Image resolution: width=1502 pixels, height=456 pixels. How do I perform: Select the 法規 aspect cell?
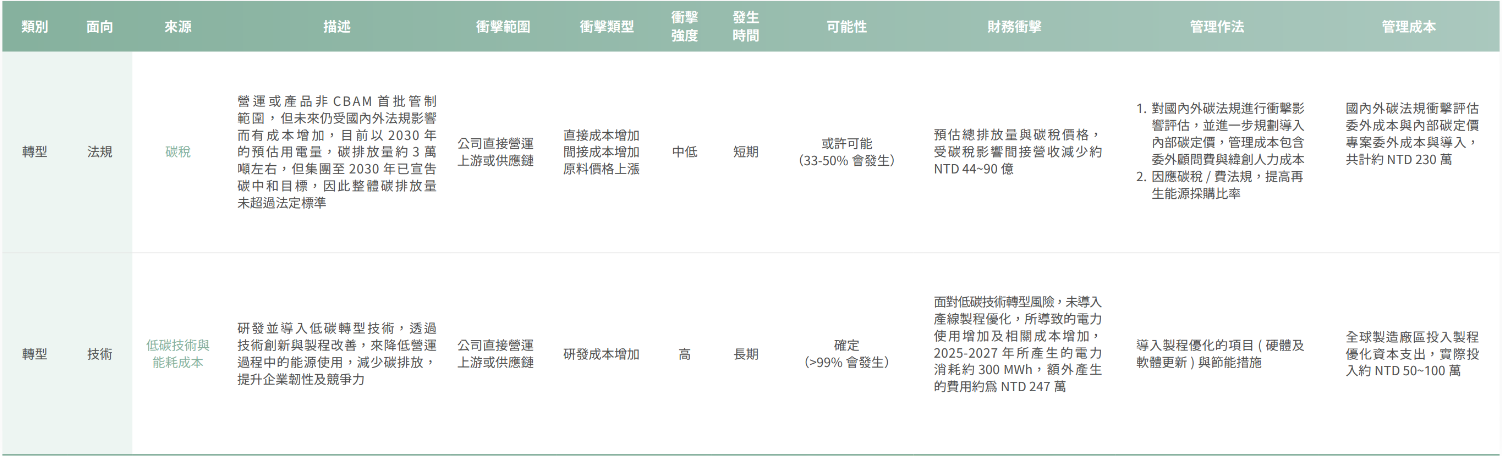pos(100,152)
